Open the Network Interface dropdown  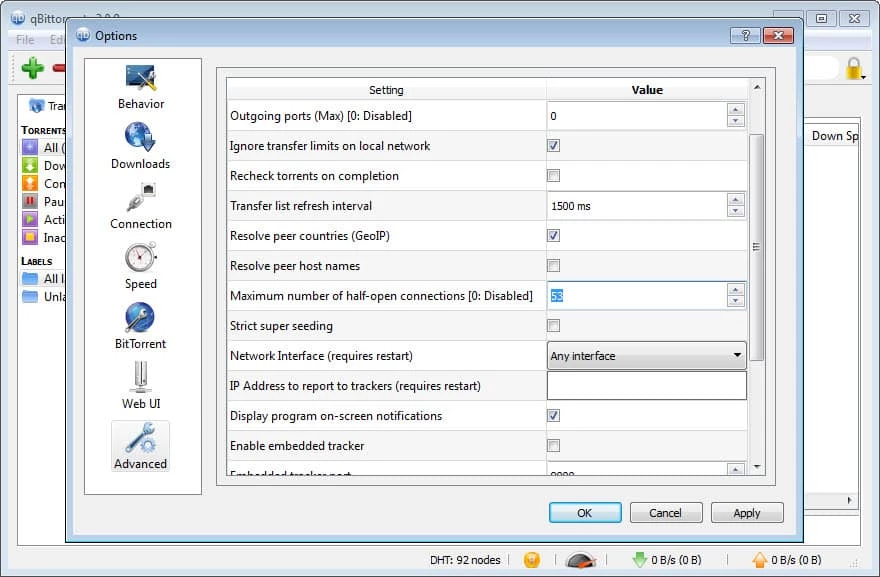click(647, 356)
